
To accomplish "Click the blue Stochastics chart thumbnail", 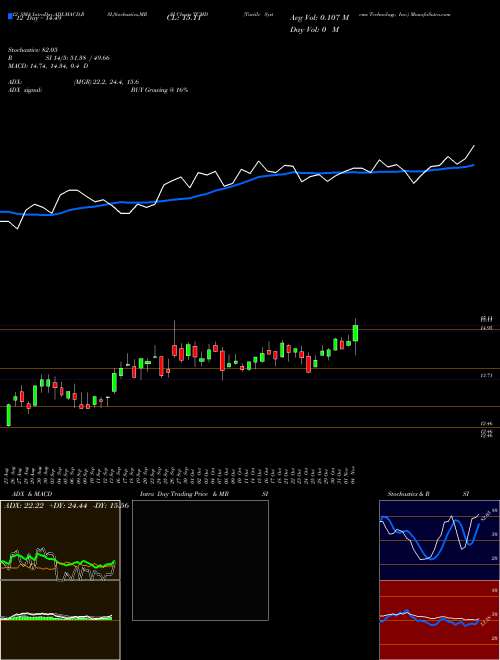I will coord(439,540).
